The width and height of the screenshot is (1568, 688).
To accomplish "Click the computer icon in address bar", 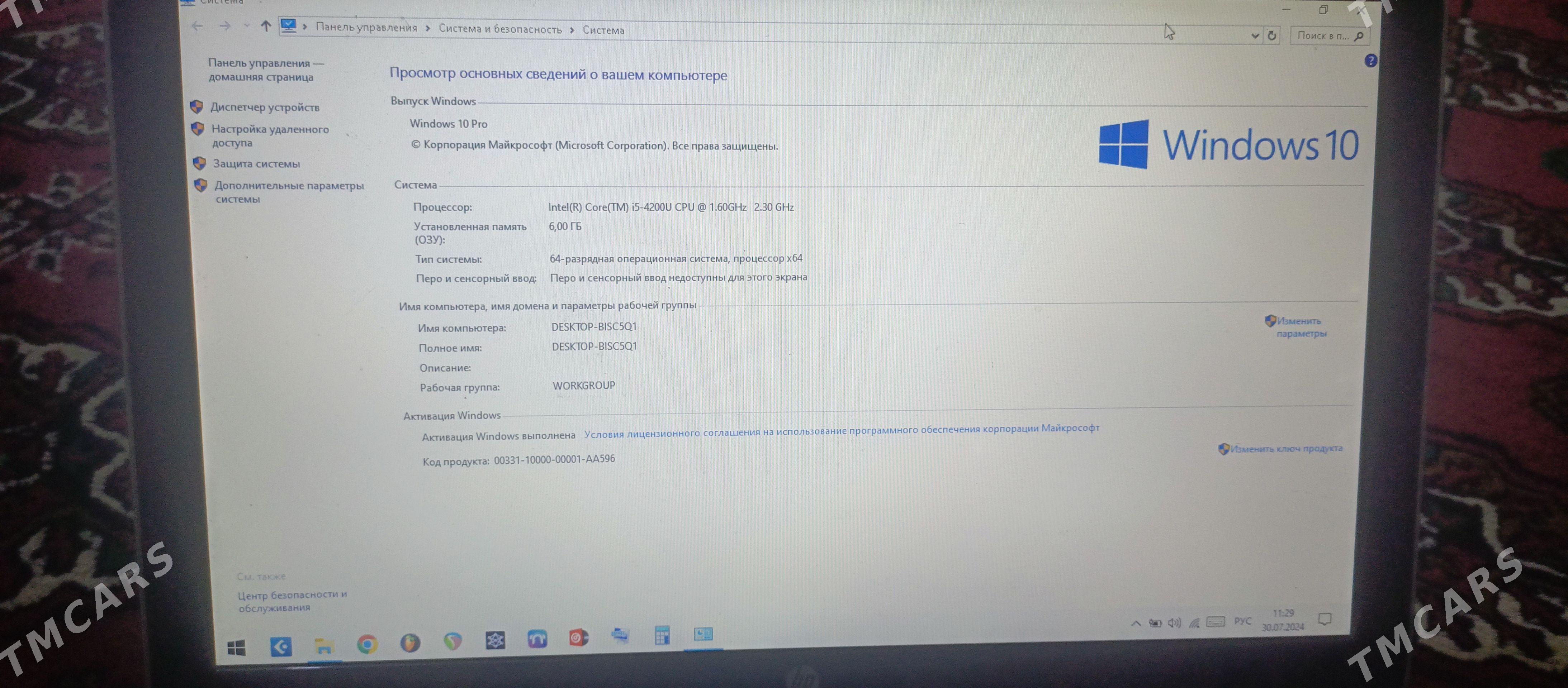I will [289, 26].
